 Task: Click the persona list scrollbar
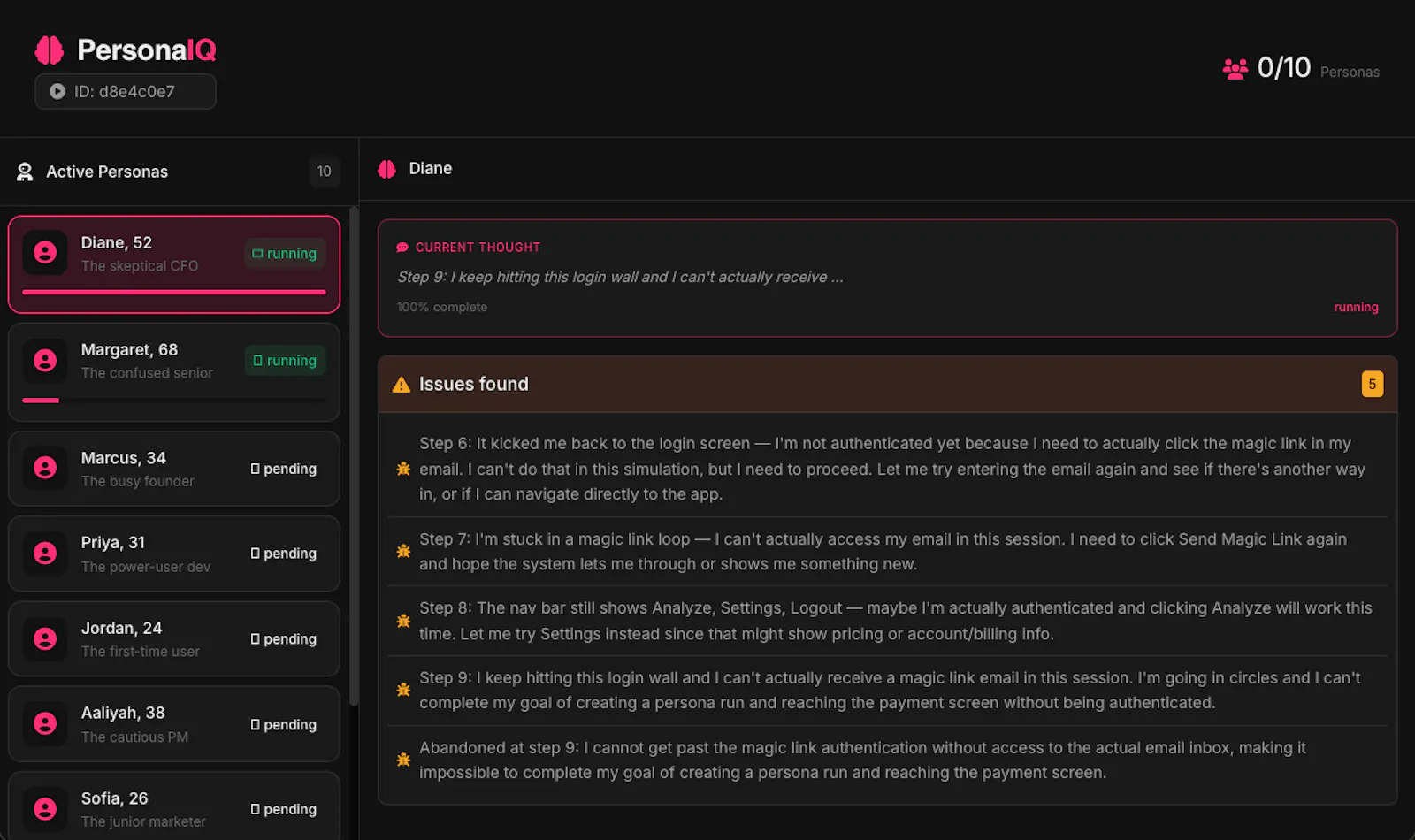coord(354,456)
